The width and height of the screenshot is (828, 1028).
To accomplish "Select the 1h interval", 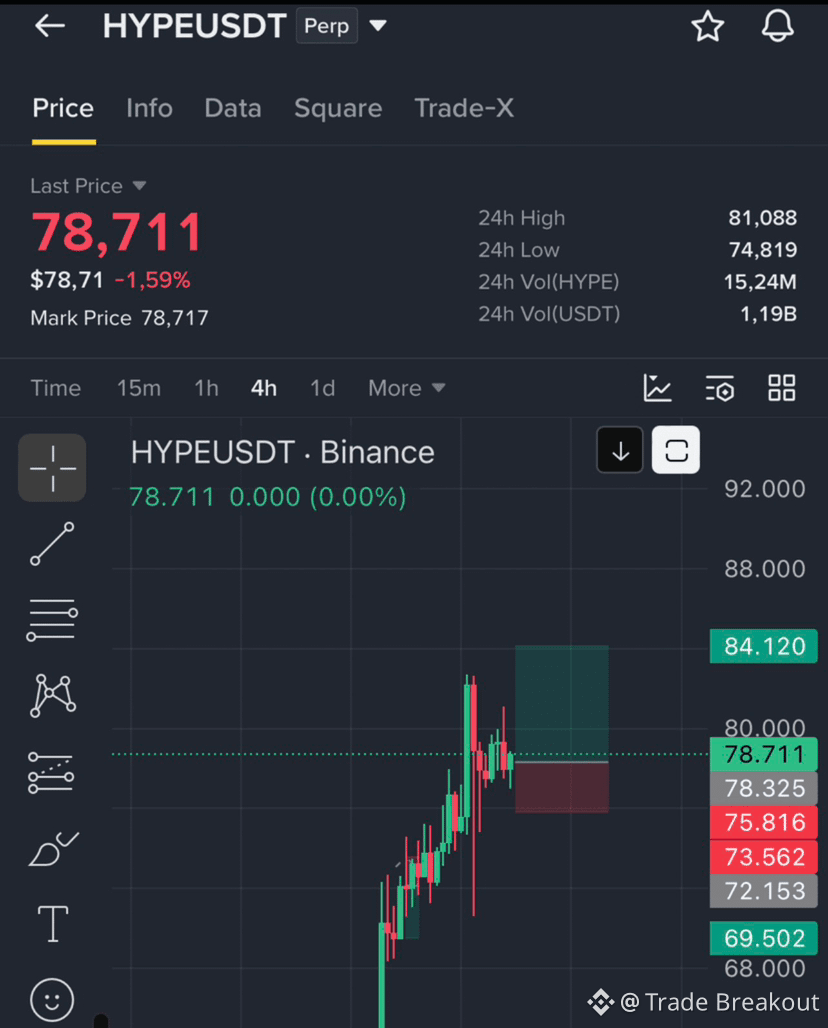I will tap(207, 388).
